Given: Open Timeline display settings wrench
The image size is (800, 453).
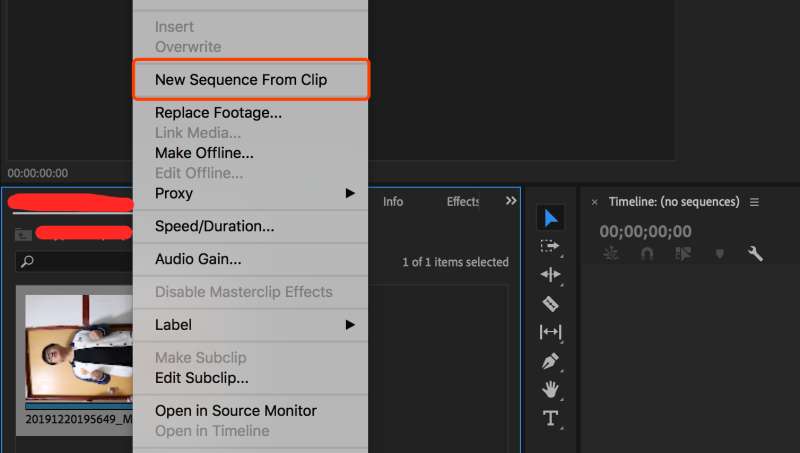Looking at the screenshot, I should coord(756,254).
